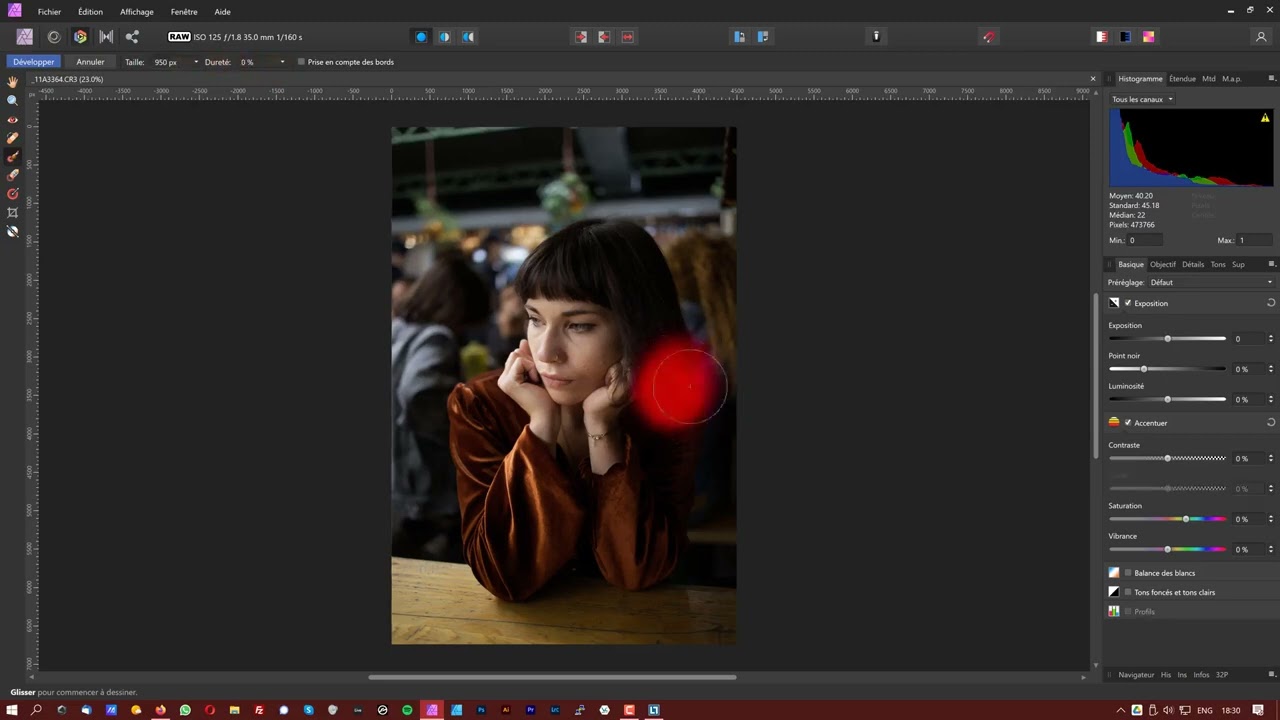Reset the Accentuer section

1271,423
